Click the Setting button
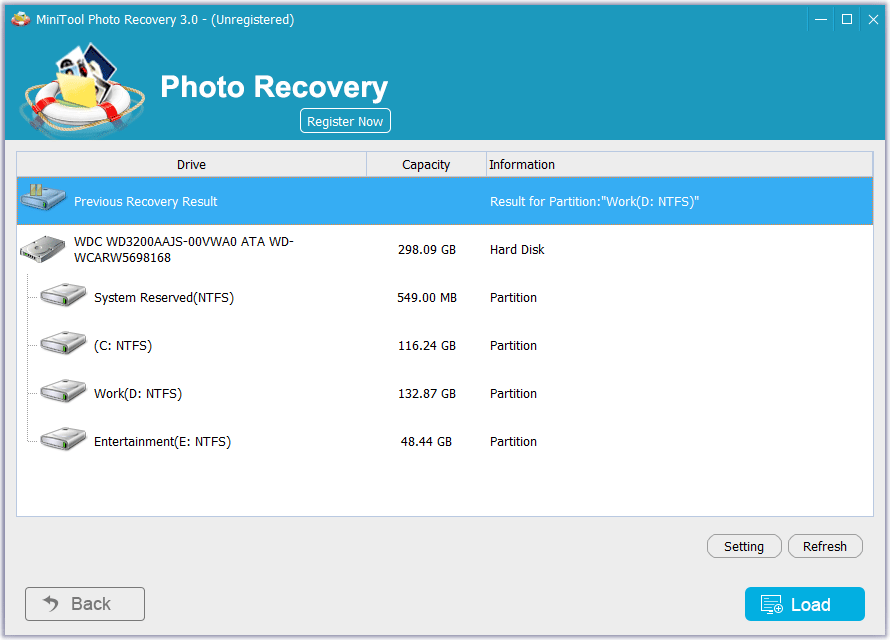 (744, 546)
